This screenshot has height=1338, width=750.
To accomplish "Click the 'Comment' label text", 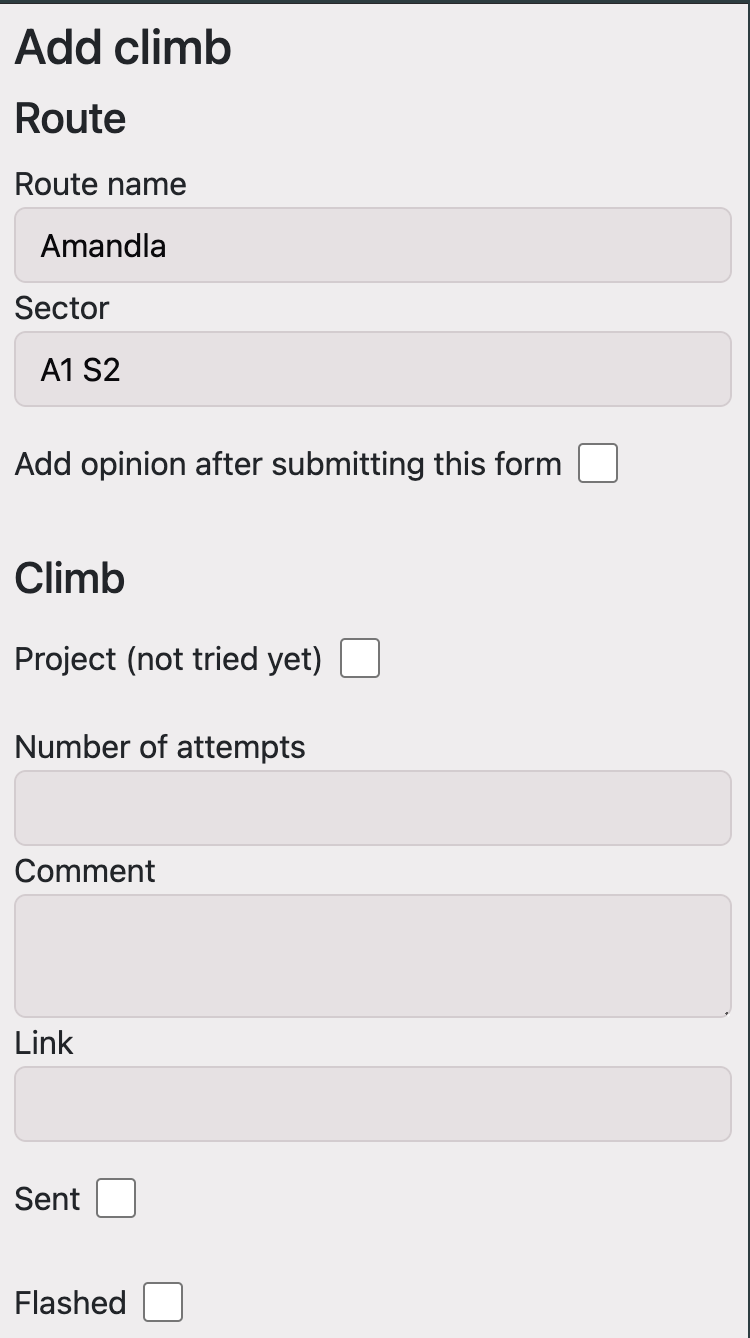I will [x=84, y=871].
